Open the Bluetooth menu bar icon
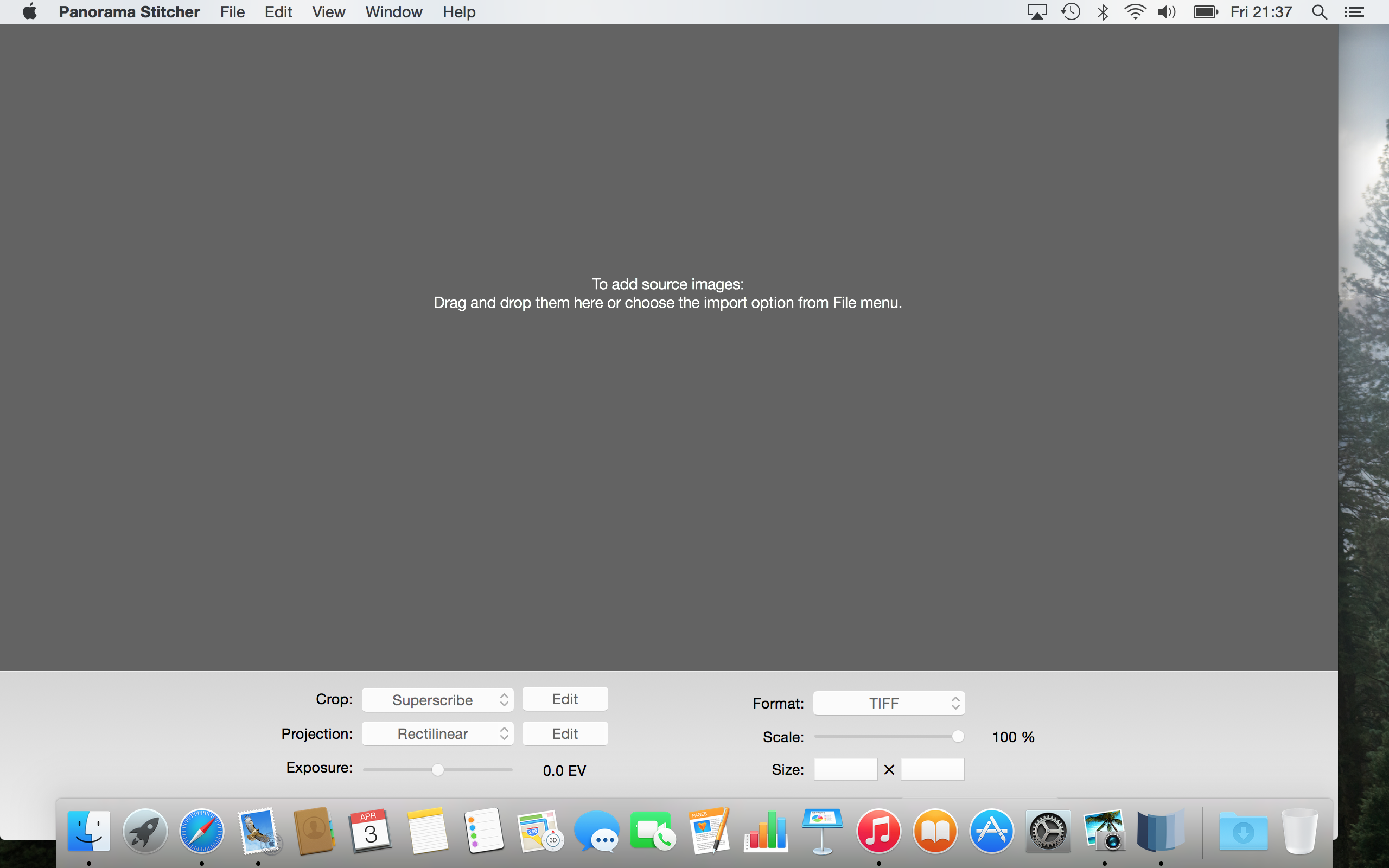1389x868 pixels. pos(1103,12)
